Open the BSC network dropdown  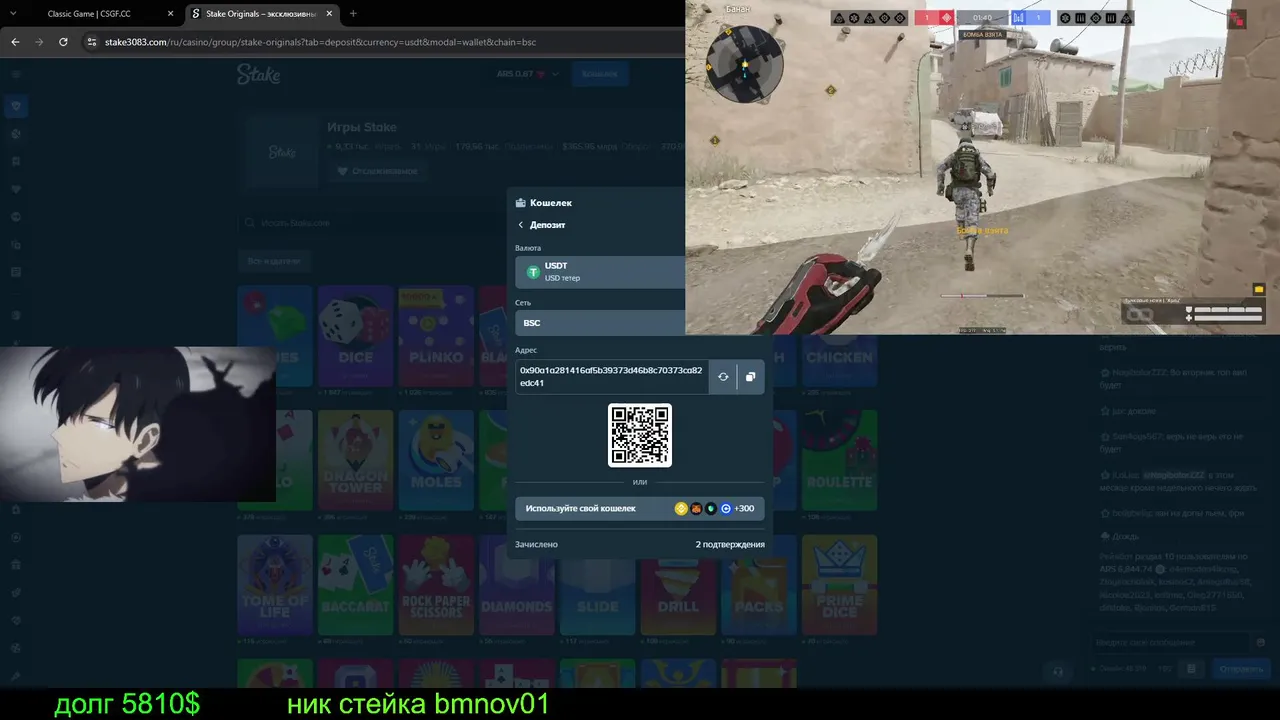[600, 323]
